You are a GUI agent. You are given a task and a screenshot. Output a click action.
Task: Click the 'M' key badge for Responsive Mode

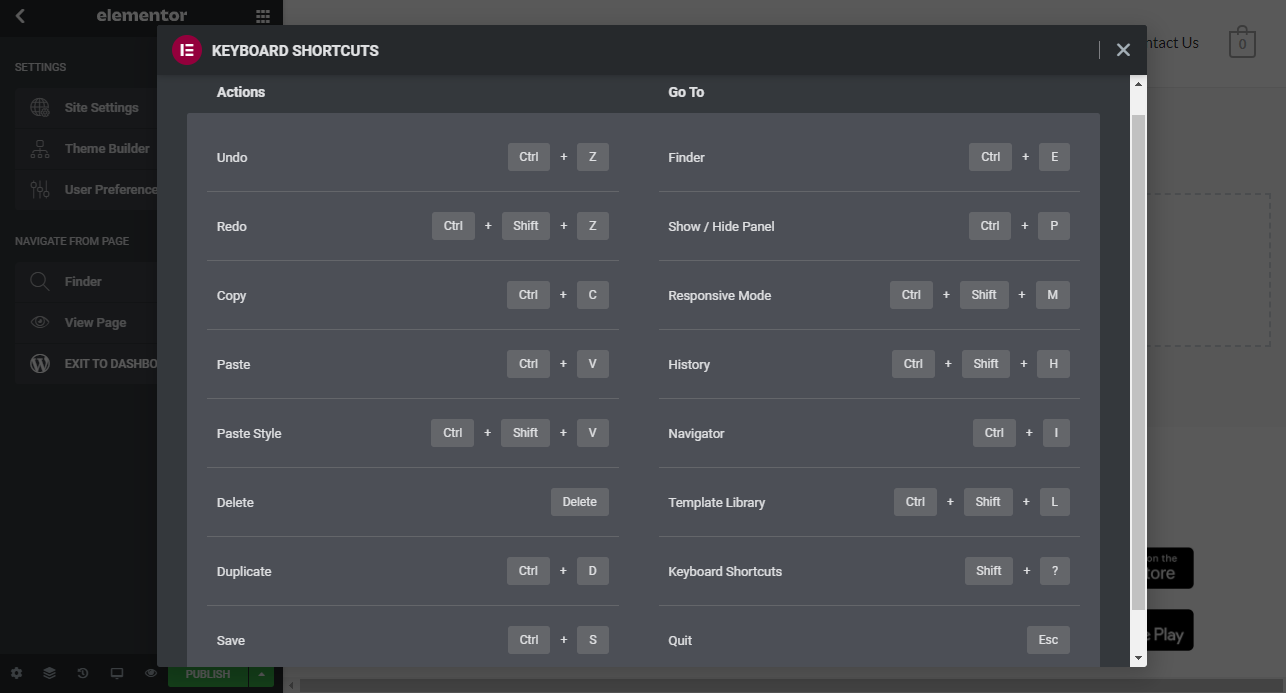pos(1053,295)
